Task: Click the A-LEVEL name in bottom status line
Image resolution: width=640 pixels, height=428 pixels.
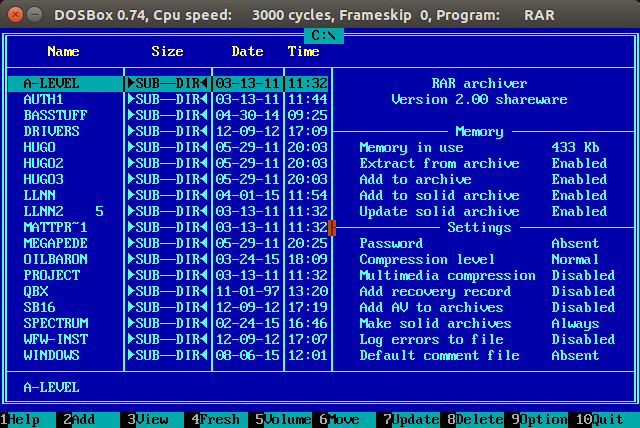Action: (51, 387)
